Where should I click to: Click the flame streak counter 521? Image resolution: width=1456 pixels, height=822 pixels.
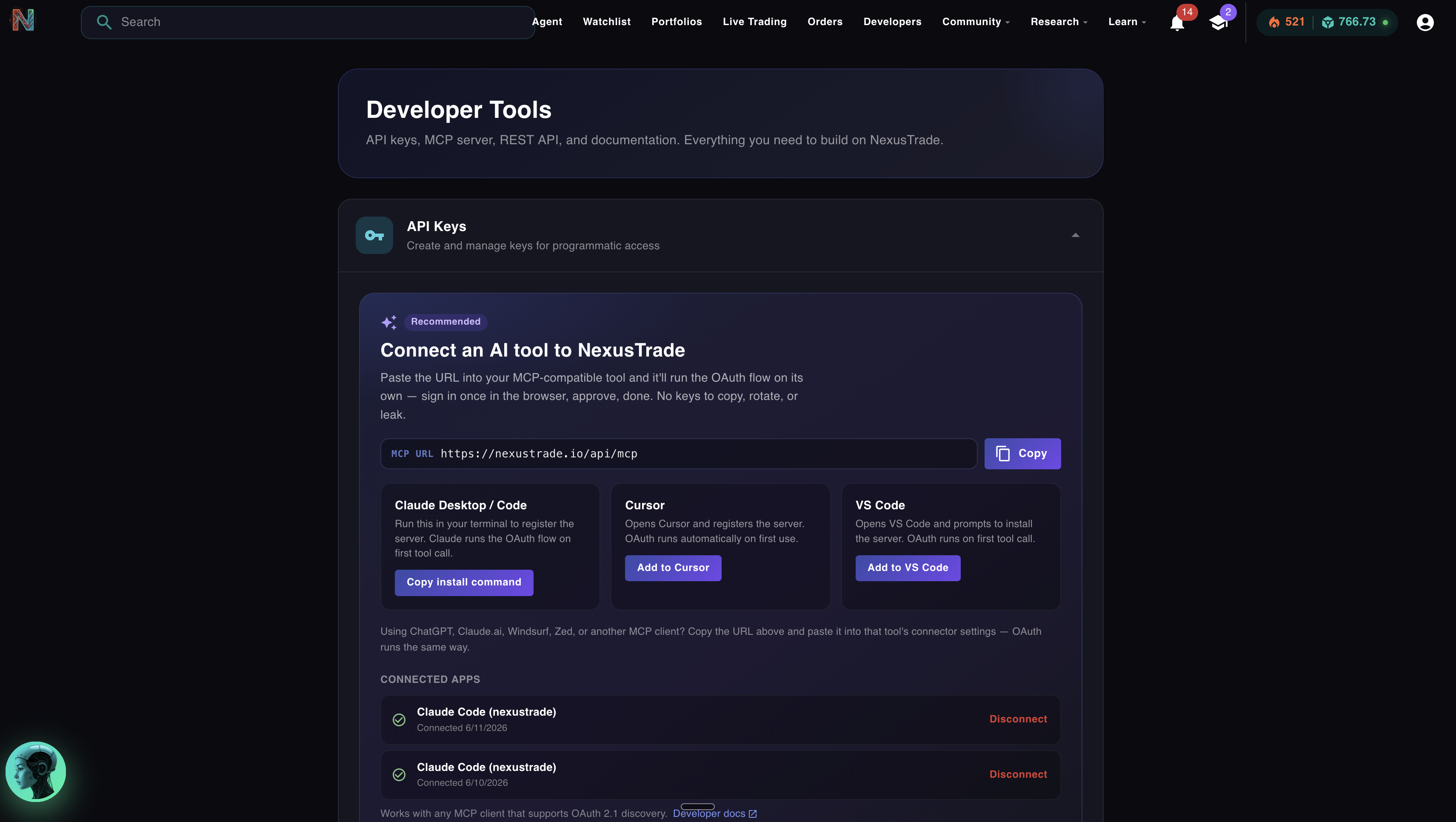pos(1286,22)
